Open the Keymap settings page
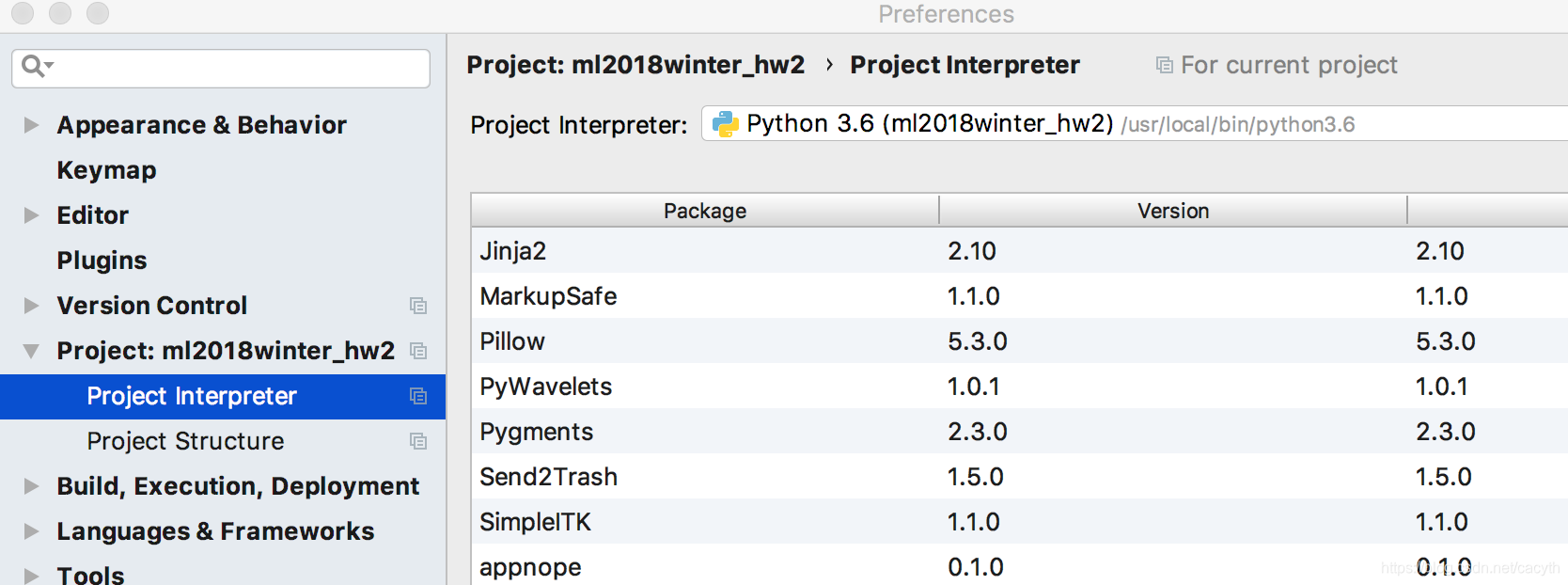1568x585 pixels. point(106,170)
